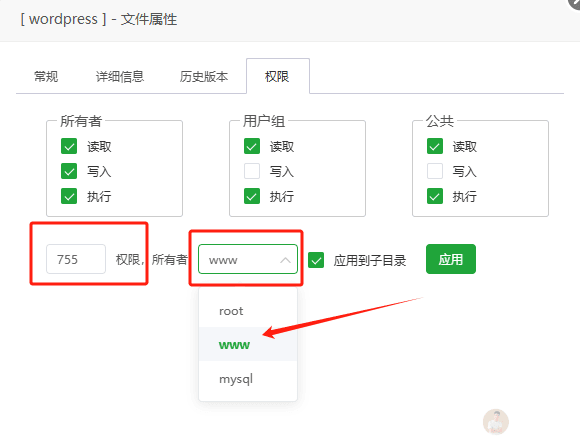580x437 pixels.
Task: Choose root from the owner list
Action: pos(248,311)
